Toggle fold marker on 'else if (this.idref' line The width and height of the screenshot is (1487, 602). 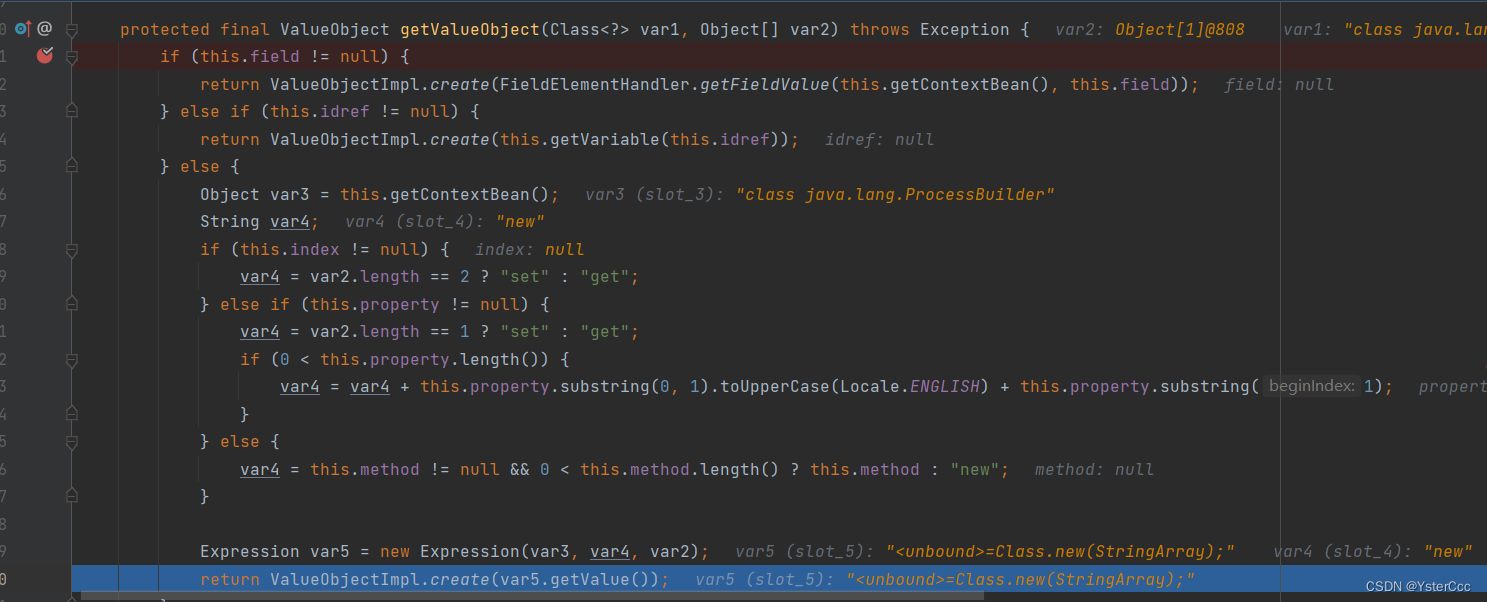pyautogui.click(x=72, y=111)
